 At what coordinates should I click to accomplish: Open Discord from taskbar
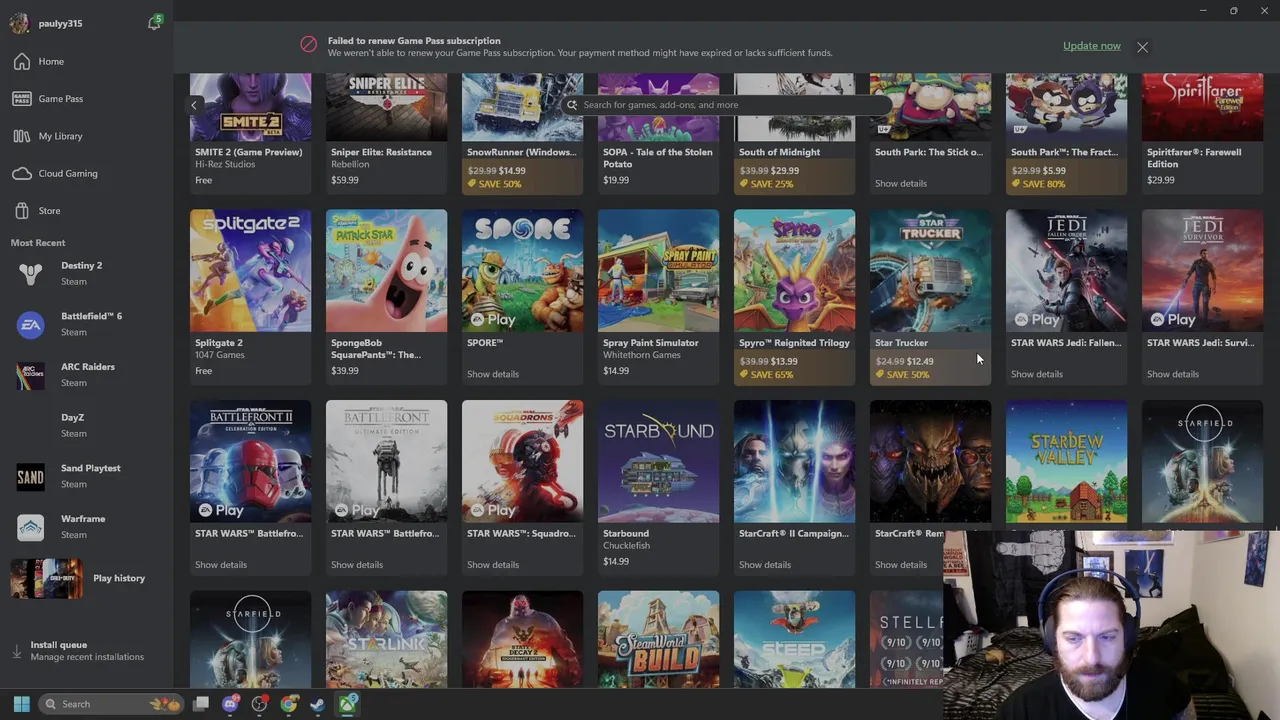click(x=231, y=704)
